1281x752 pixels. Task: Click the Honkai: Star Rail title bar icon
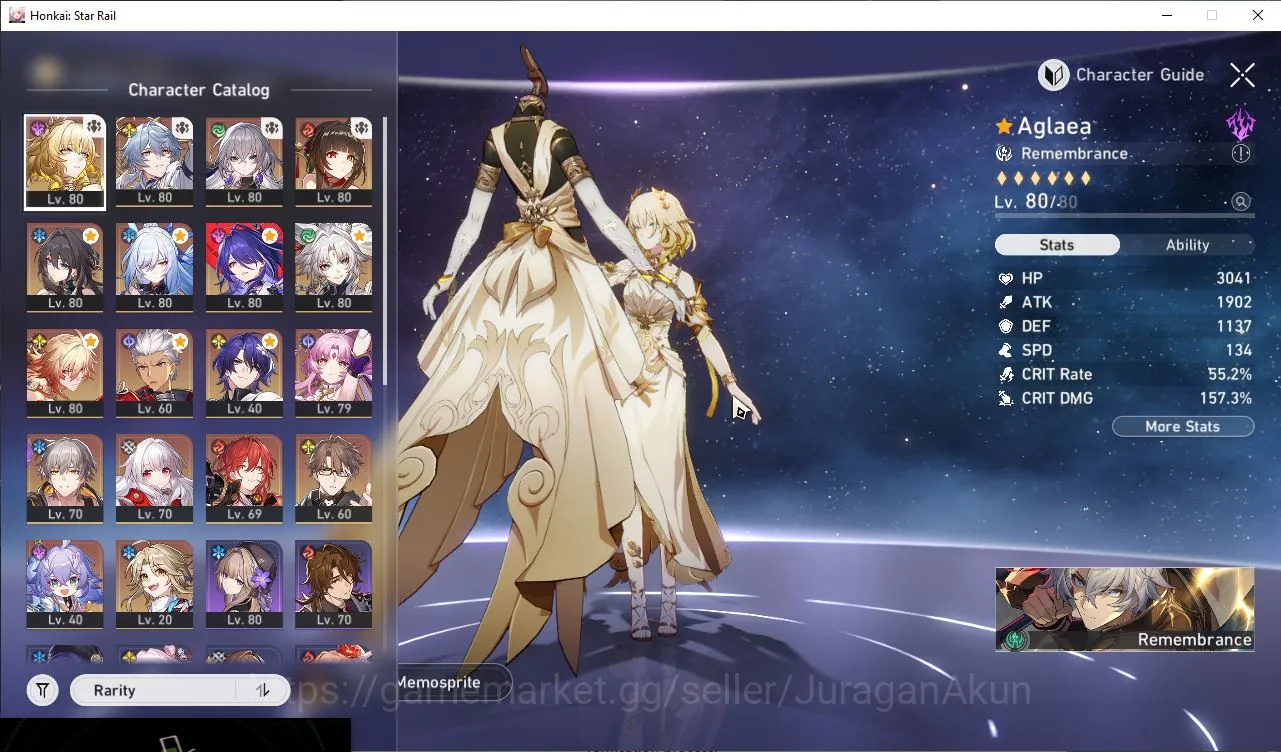[17, 15]
